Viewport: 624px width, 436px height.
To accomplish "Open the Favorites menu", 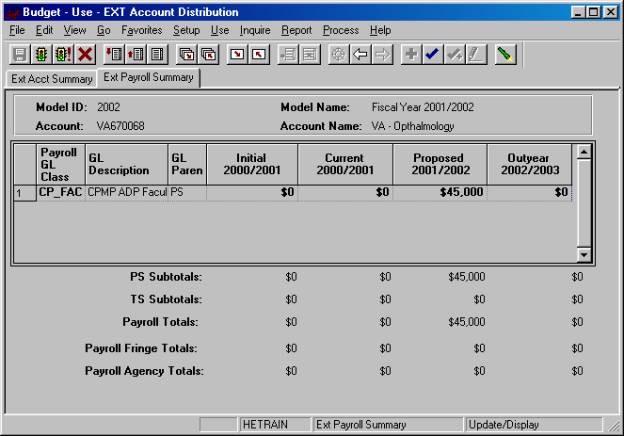I will [141, 30].
